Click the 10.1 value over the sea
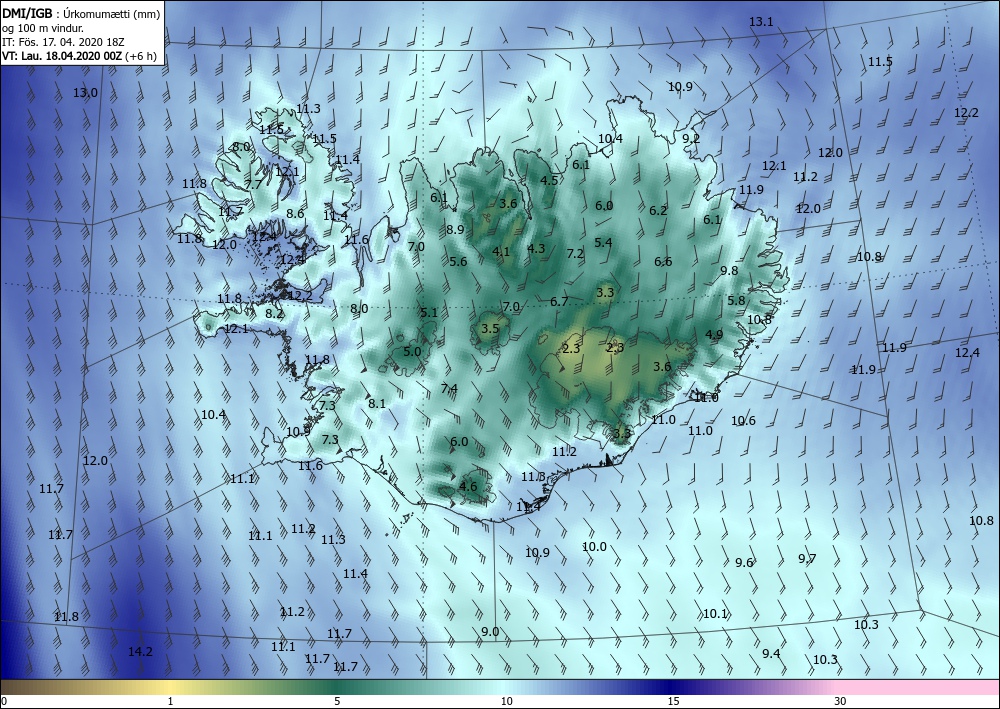1000x709 pixels. [x=715, y=614]
